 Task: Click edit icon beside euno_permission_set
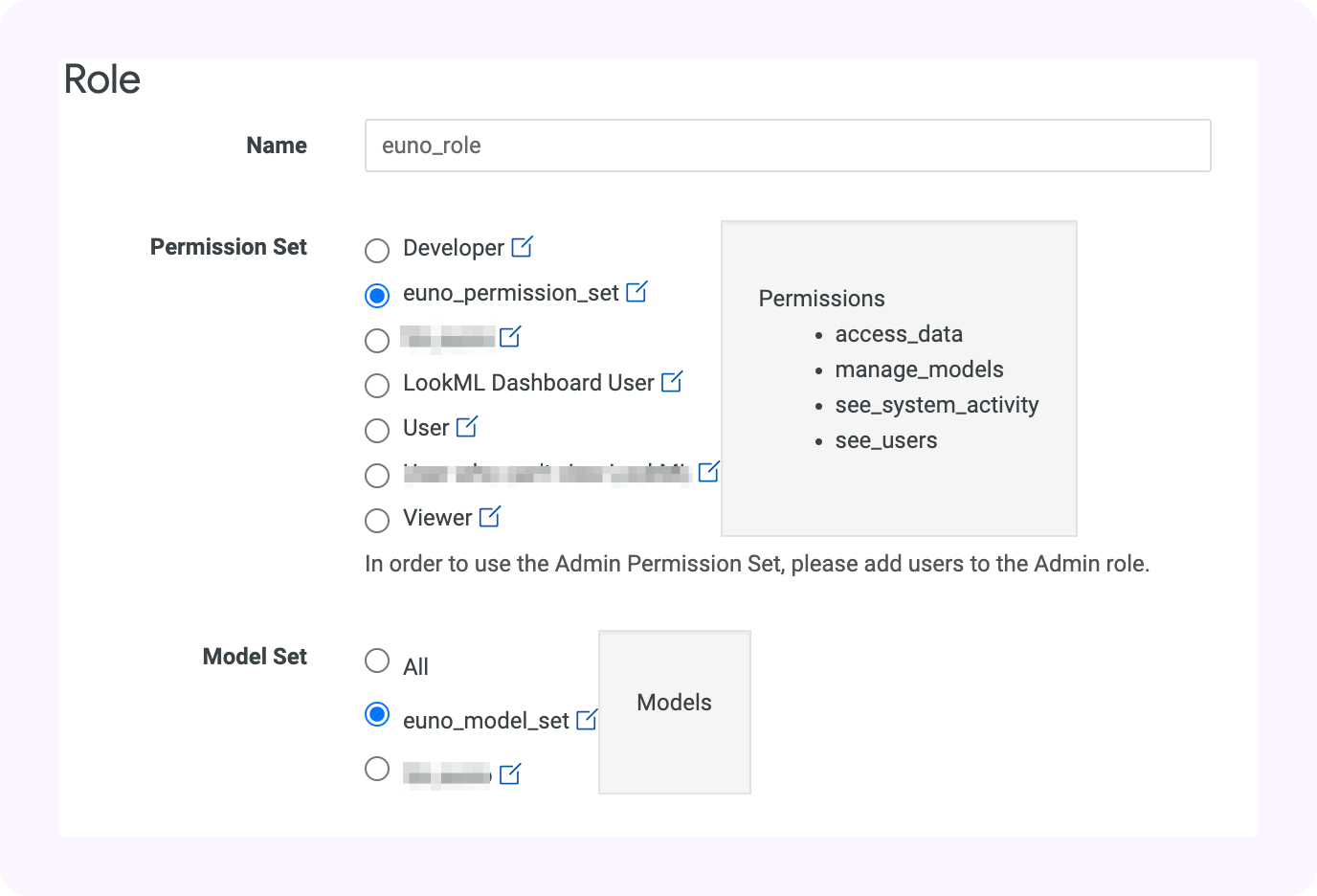click(x=636, y=292)
